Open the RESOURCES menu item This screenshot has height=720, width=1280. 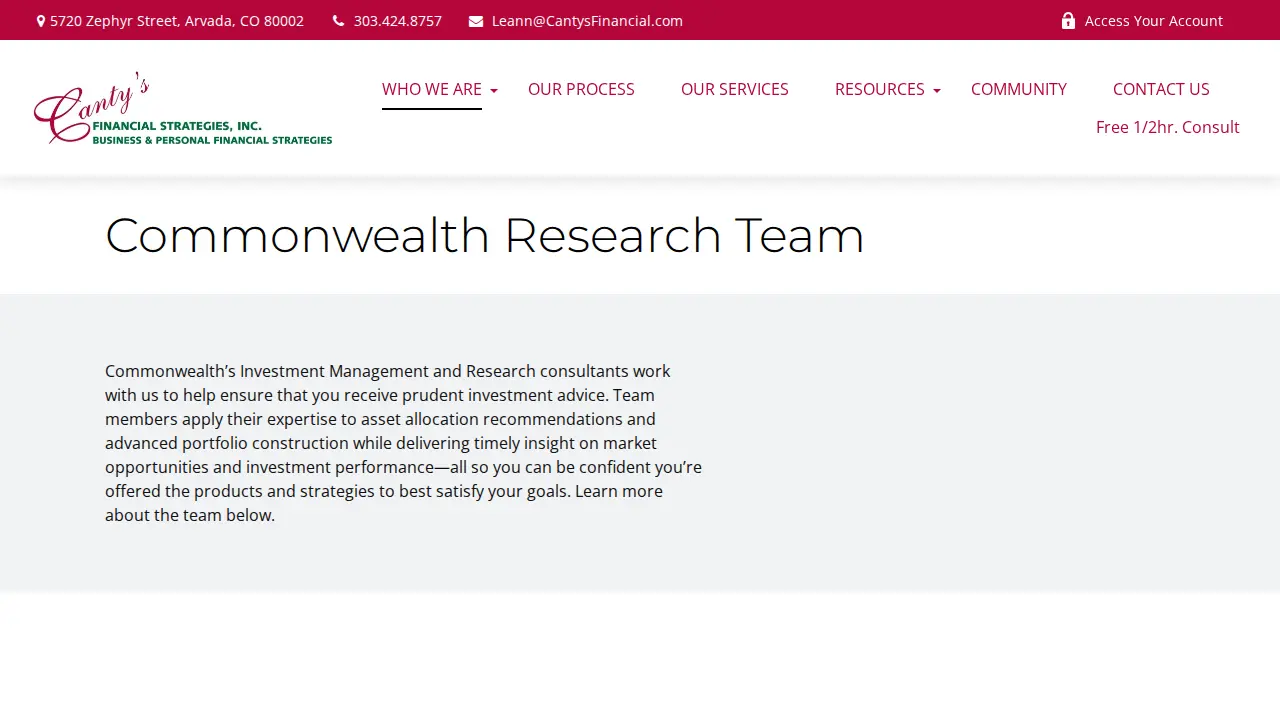(880, 89)
